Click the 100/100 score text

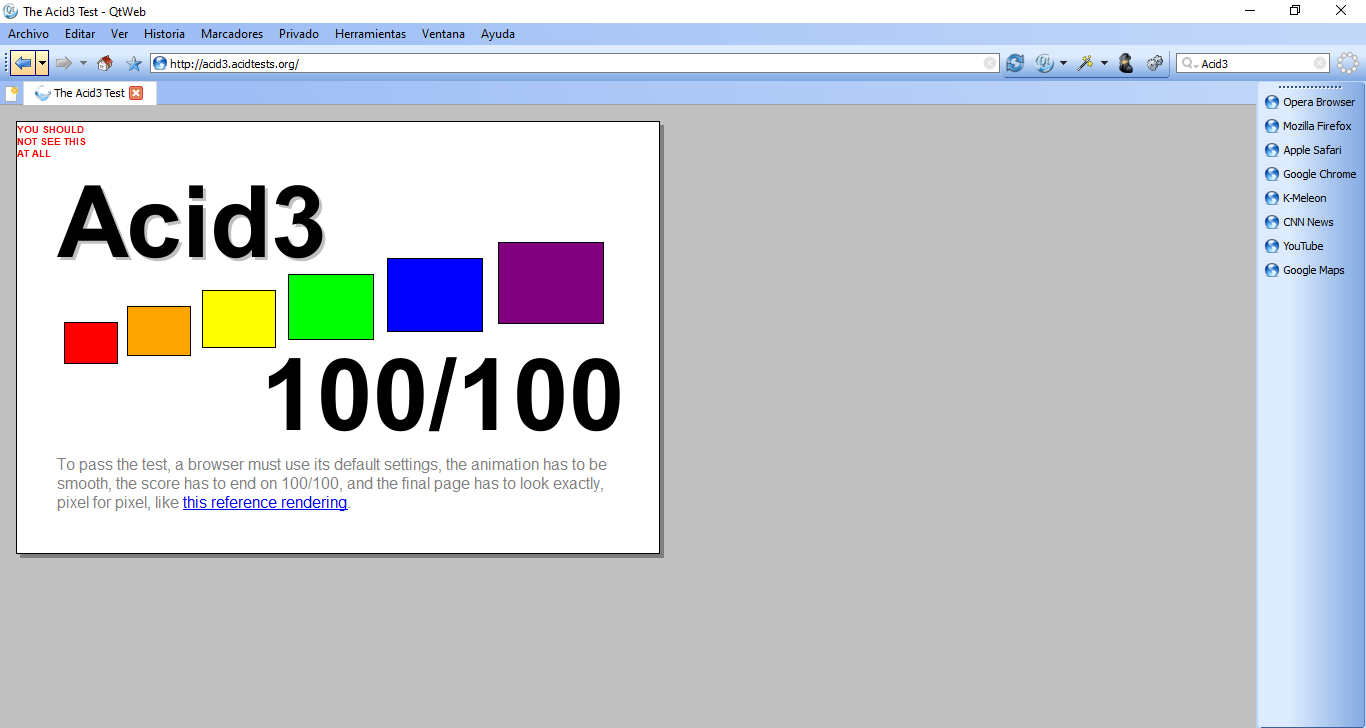coord(443,396)
